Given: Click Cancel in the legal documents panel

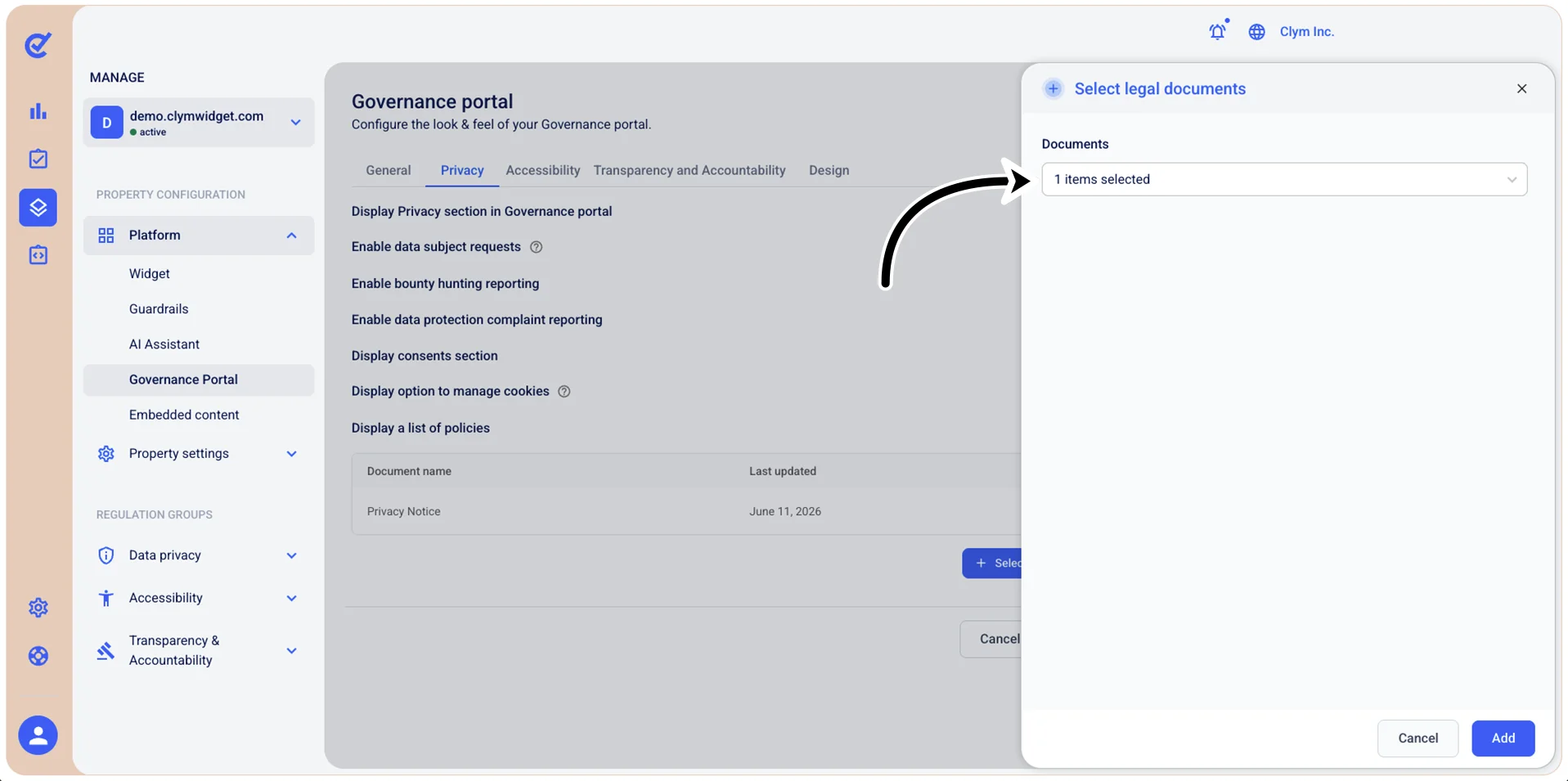Looking at the screenshot, I should 1418,738.
